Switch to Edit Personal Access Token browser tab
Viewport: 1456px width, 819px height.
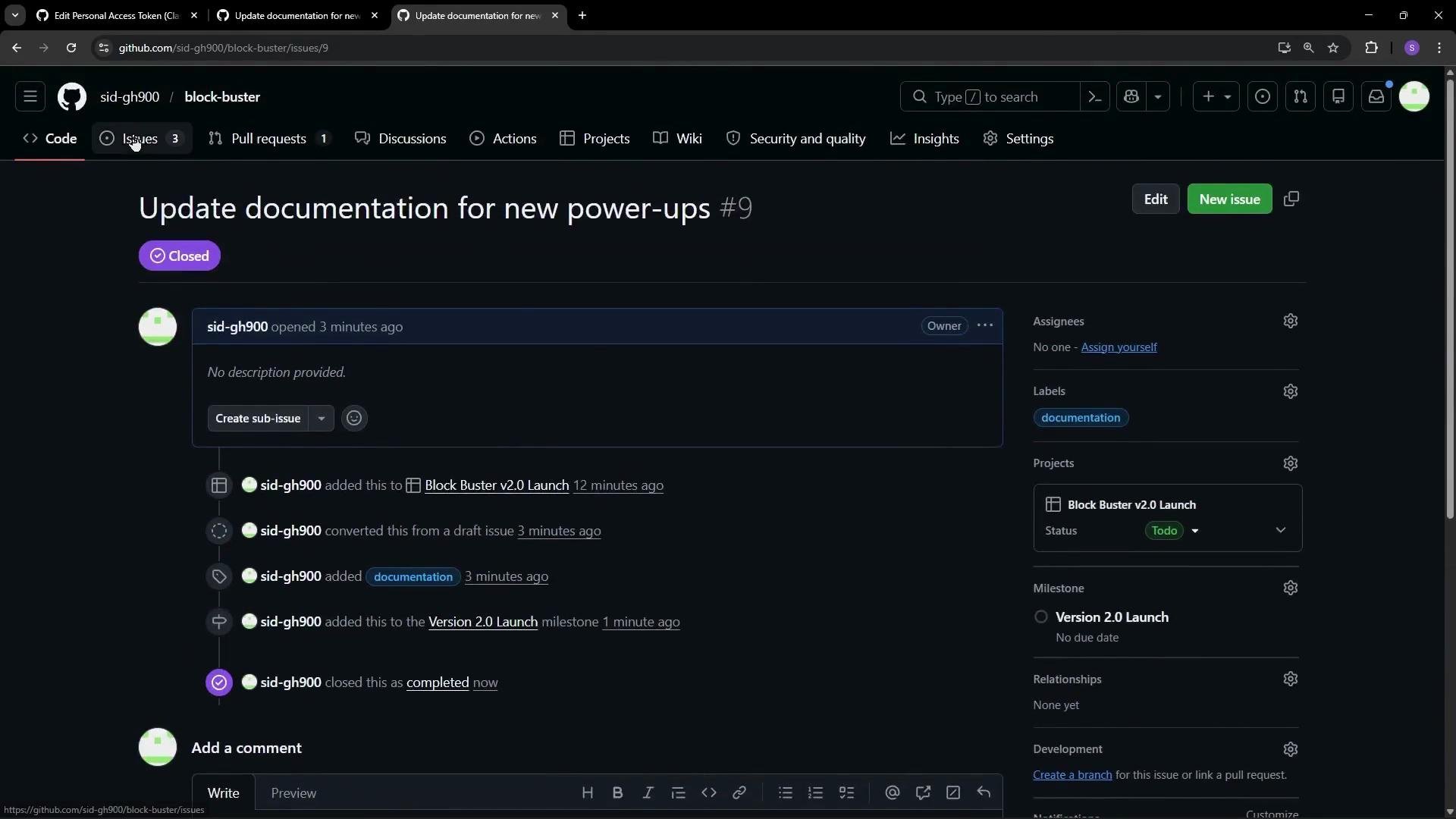(116, 15)
